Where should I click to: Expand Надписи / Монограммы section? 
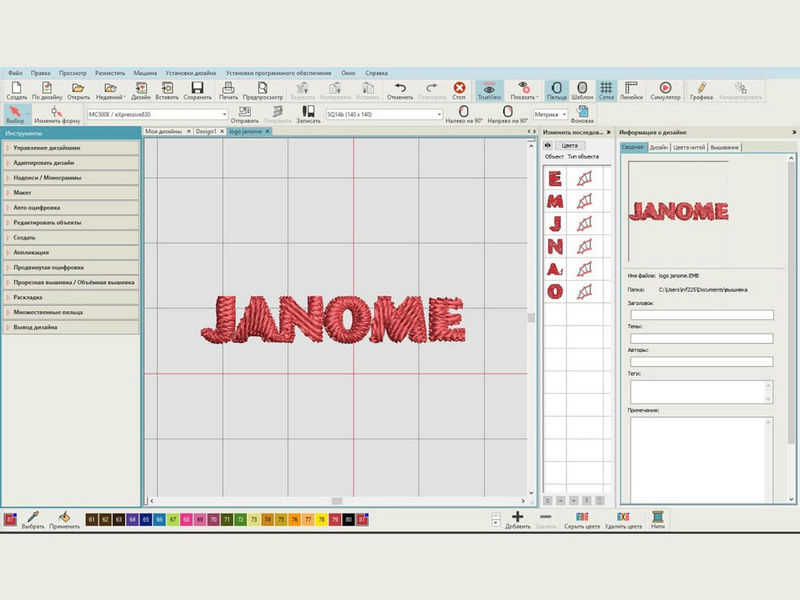(71, 178)
